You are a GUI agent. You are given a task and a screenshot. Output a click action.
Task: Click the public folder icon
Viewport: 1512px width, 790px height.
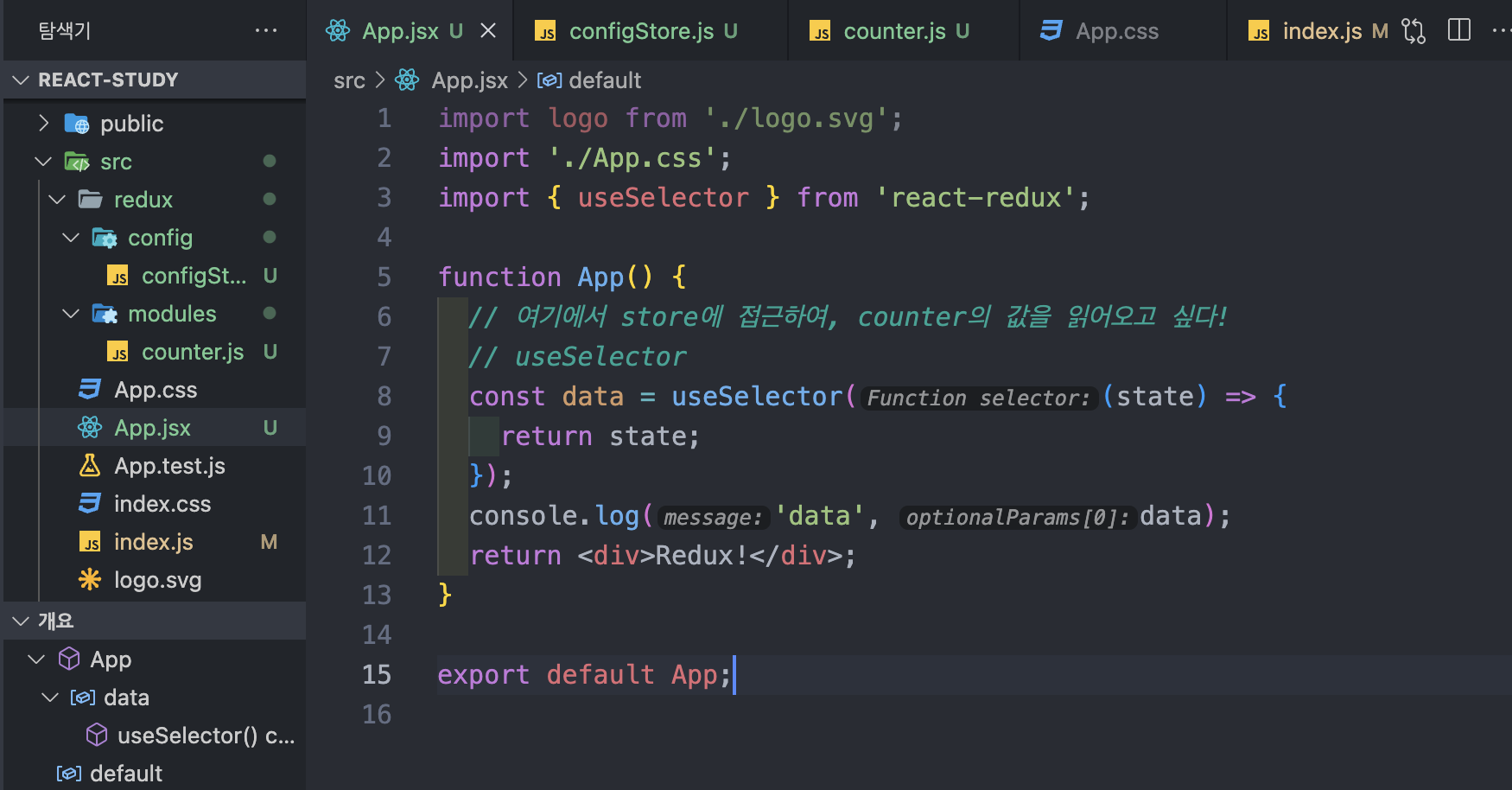(77, 124)
